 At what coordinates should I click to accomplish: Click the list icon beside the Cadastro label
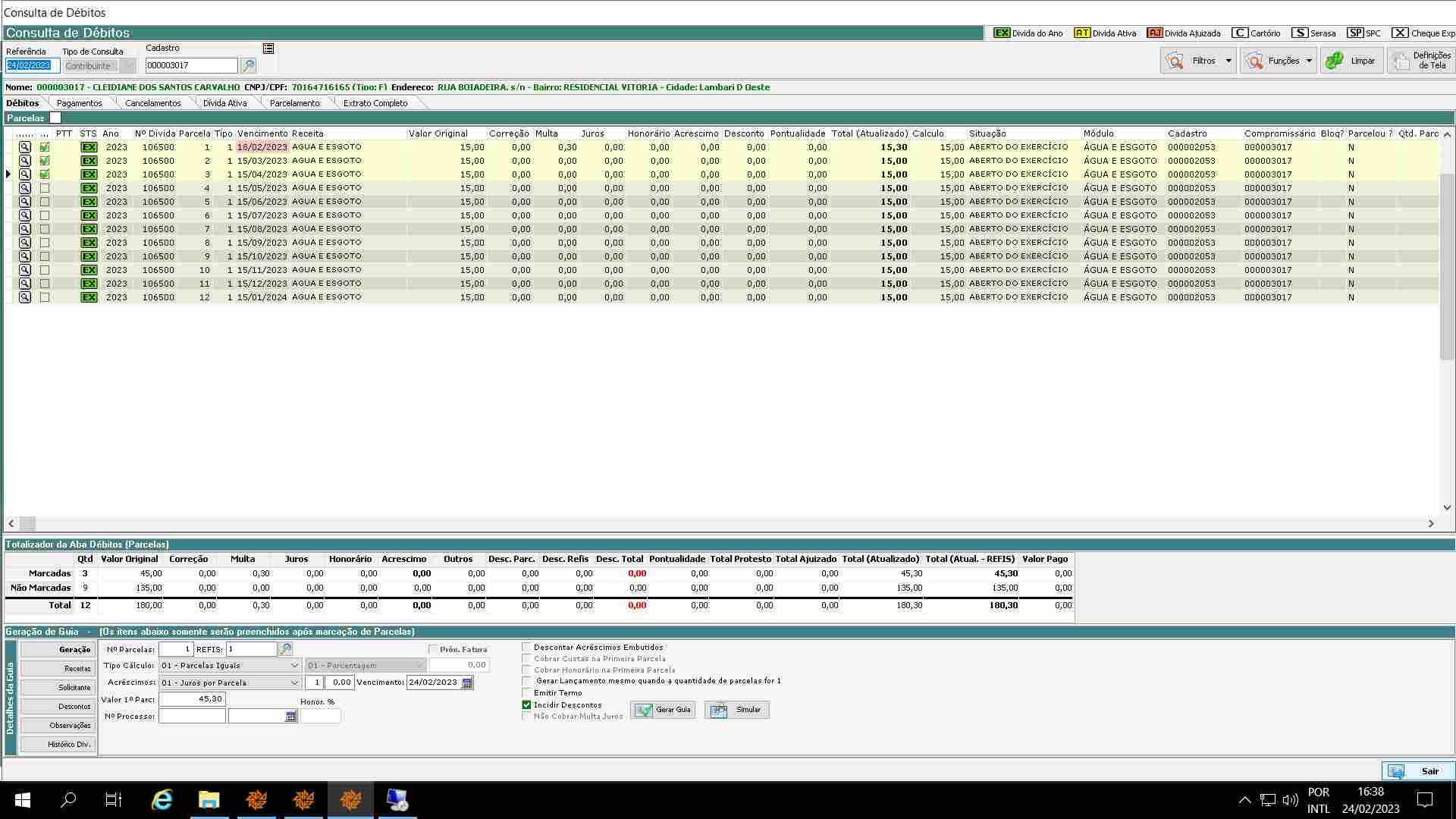(x=268, y=49)
